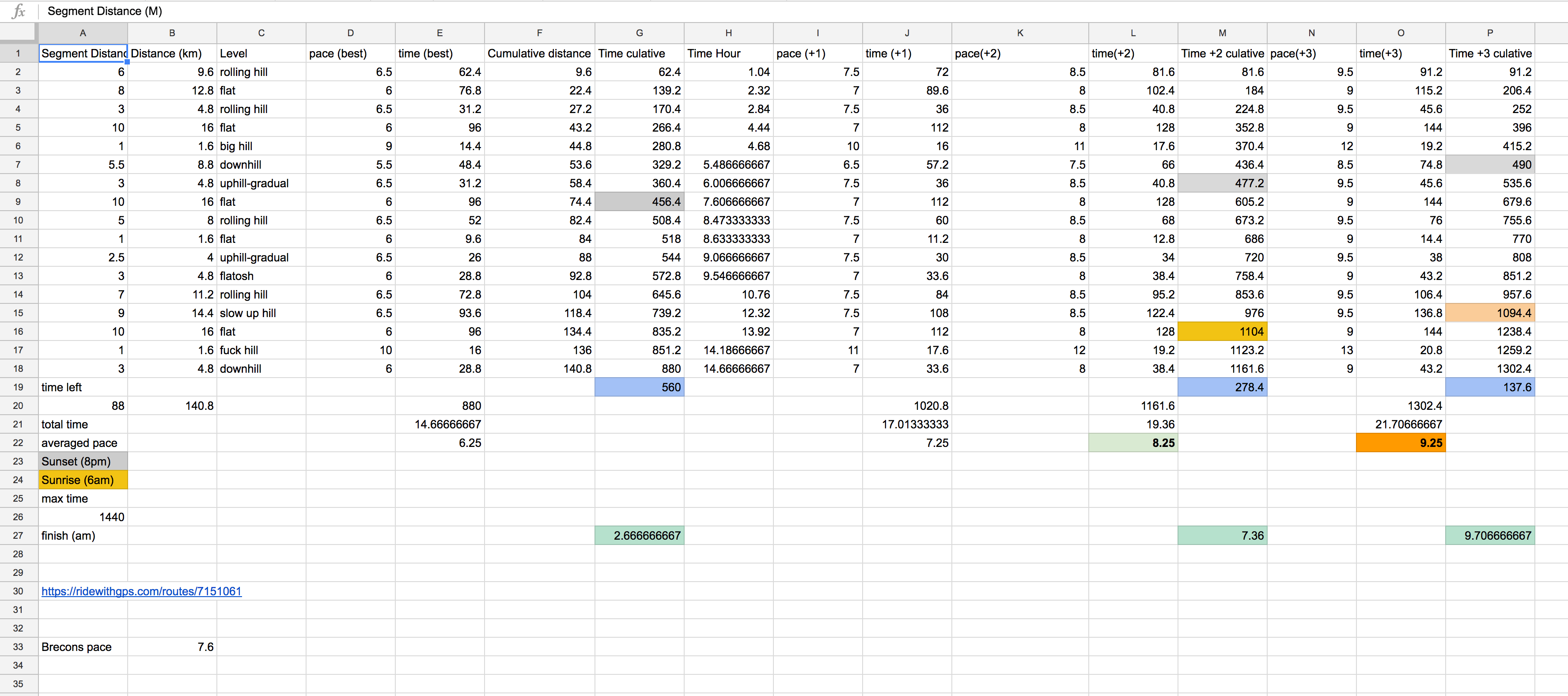Select column B header
Viewport: 1568px width, 696px height.
click(x=172, y=33)
